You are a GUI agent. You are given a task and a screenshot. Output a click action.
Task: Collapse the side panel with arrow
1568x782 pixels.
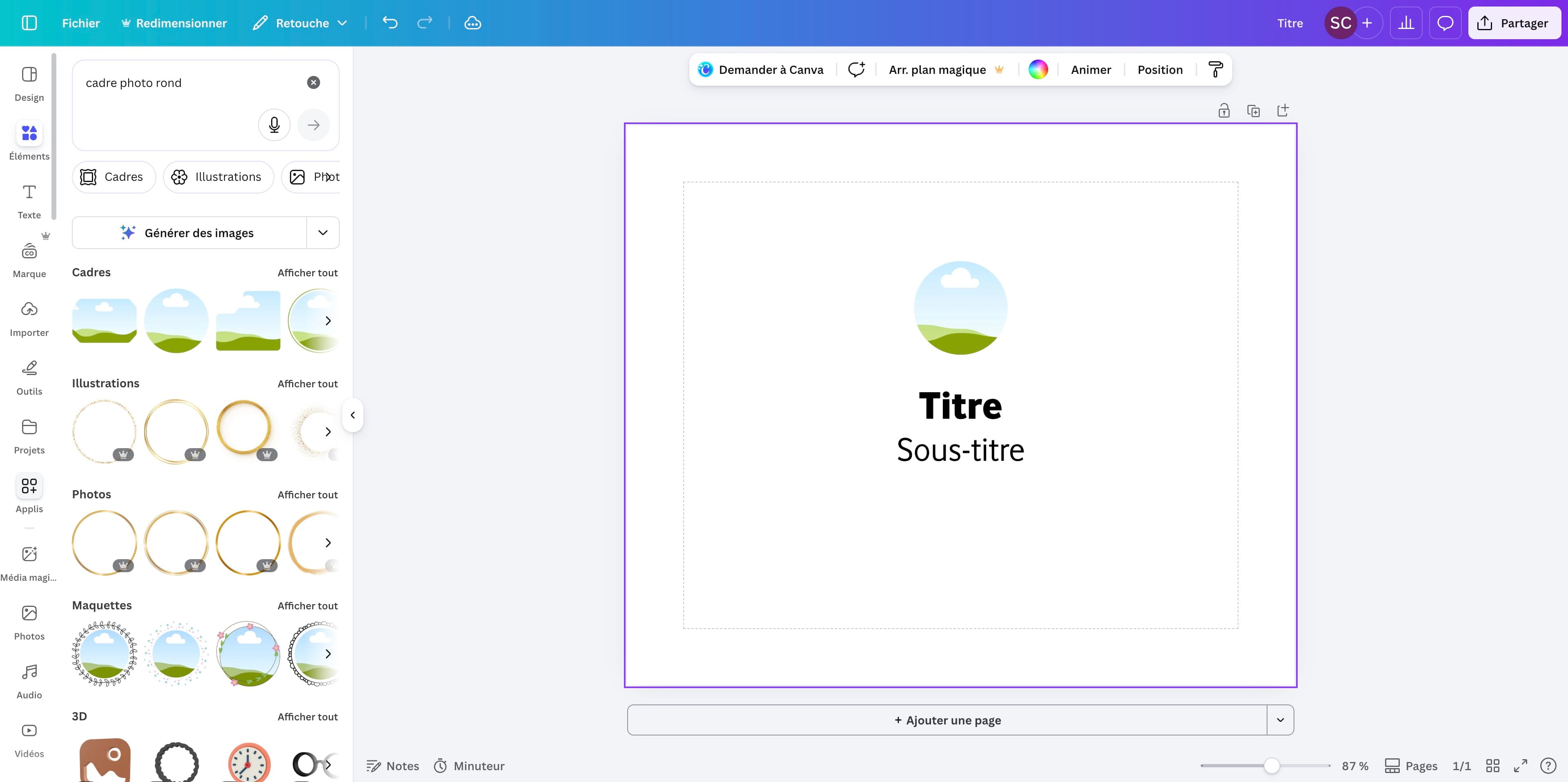pos(352,415)
